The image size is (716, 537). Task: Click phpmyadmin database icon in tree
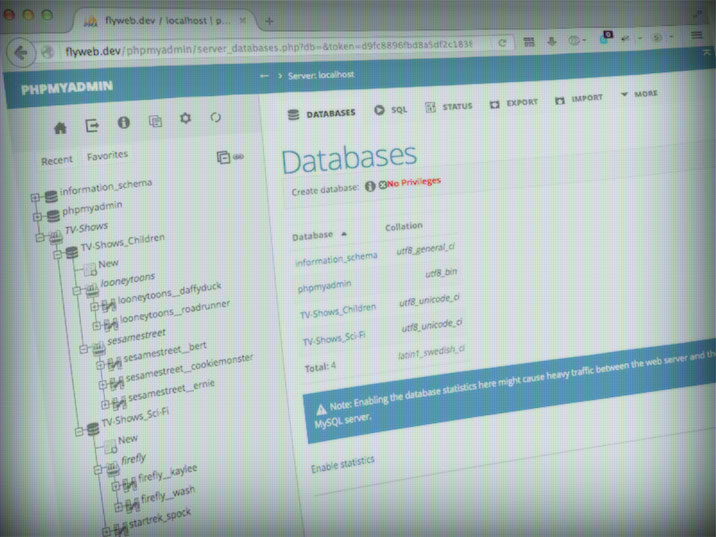pyautogui.click(x=53, y=215)
